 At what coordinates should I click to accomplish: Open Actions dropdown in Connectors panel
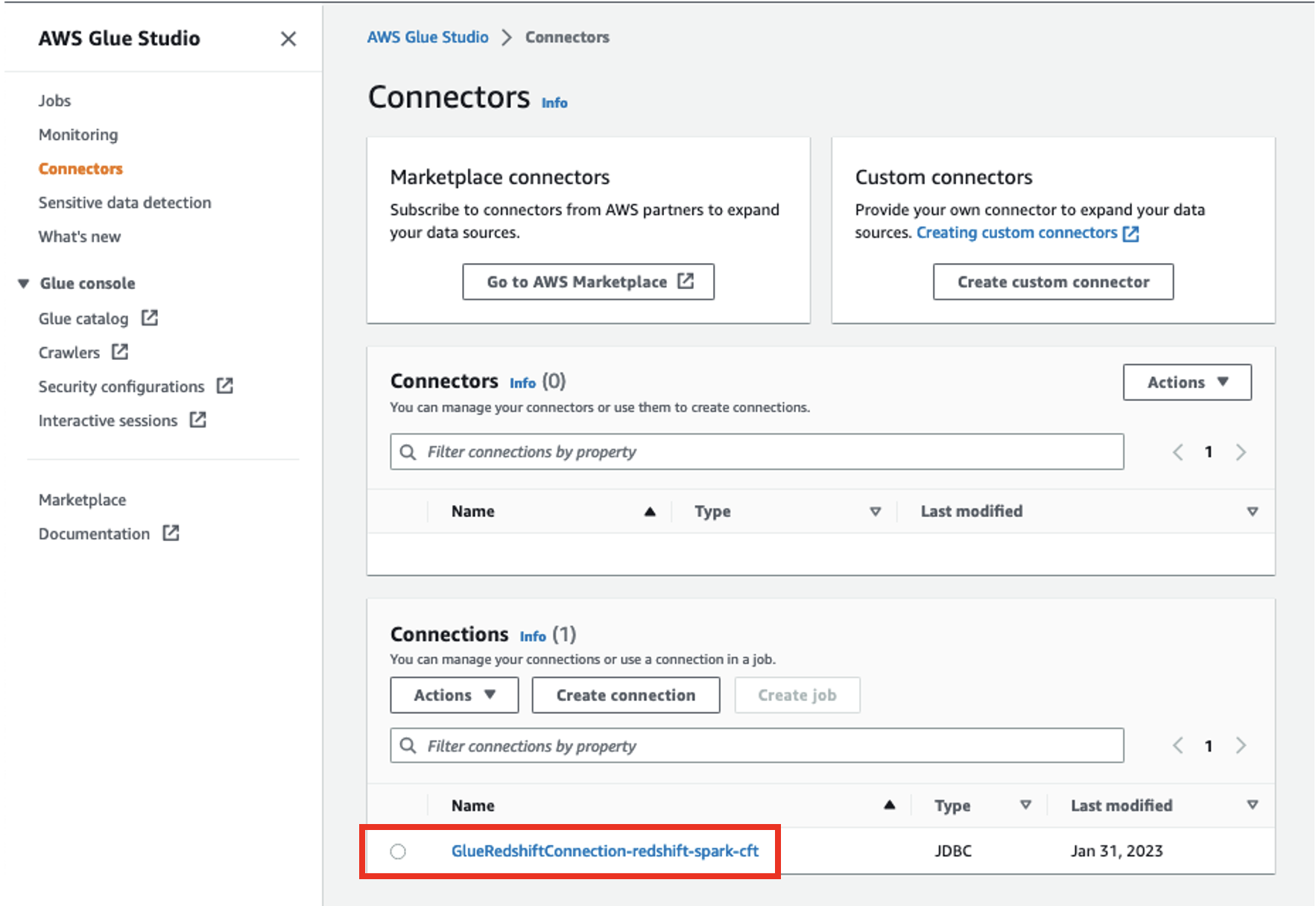tap(1187, 382)
